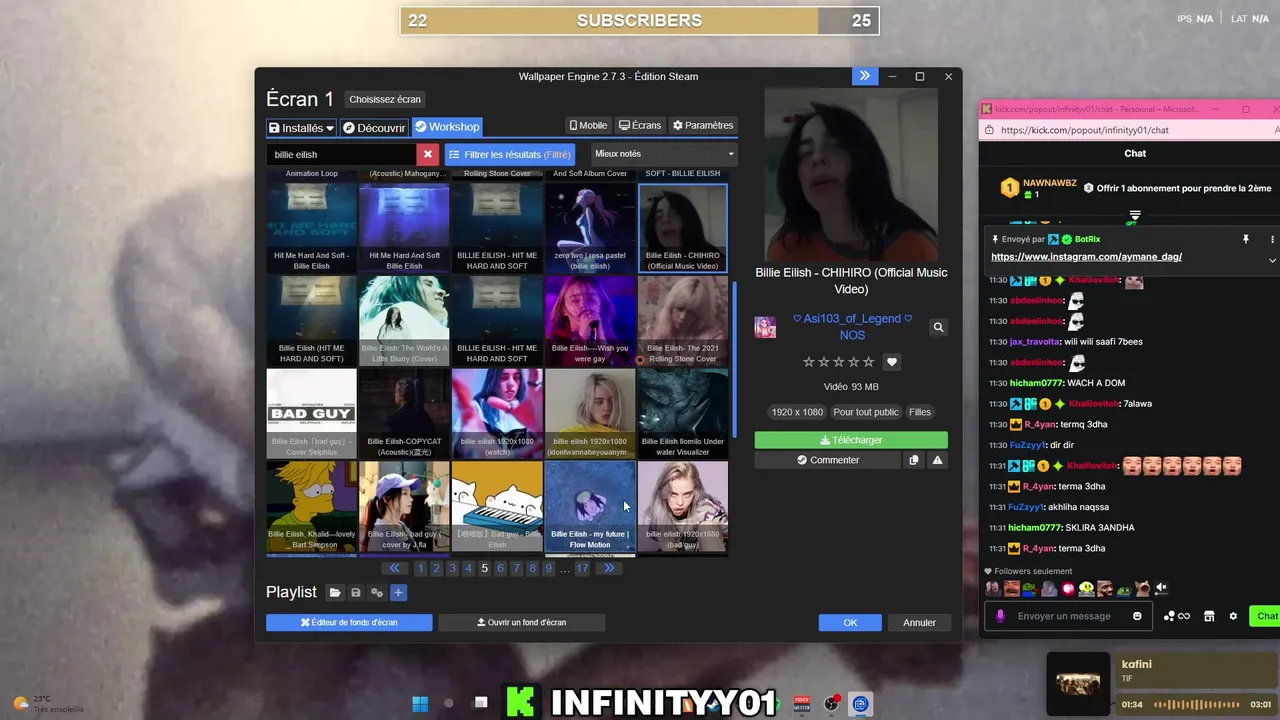The image size is (1280, 720).
Task: Open Mieux notés sort dropdown
Action: (x=664, y=154)
